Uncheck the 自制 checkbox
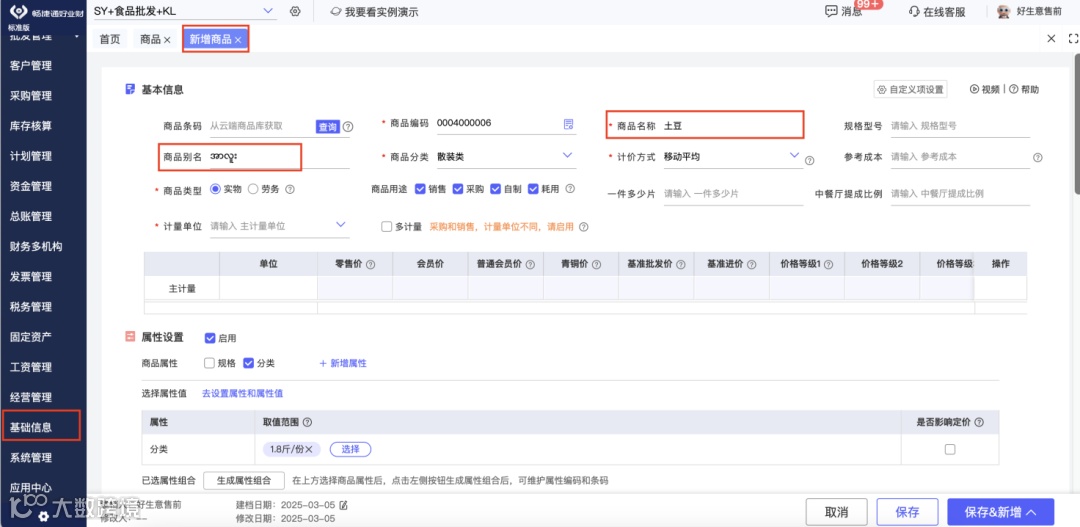 [x=495, y=189]
